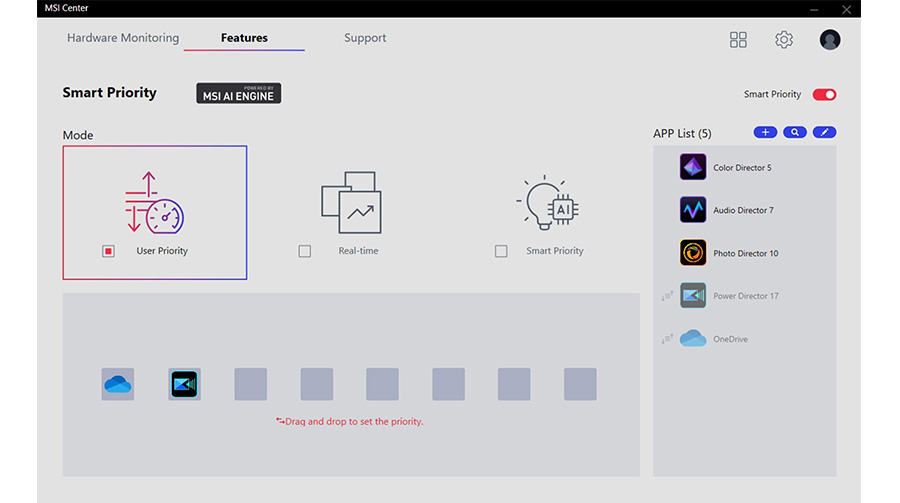The height and width of the screenshot is (503, 900).
Task: Click the Photo Director 10 label
Action: tap(746, 253)
